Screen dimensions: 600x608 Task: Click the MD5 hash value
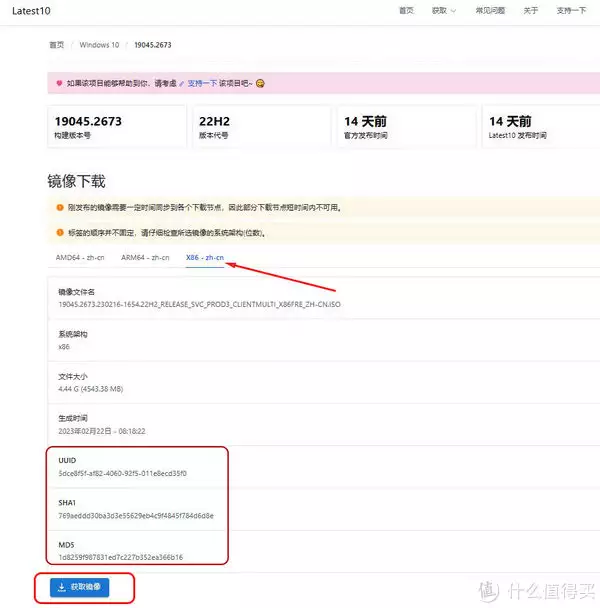point(121,557)
